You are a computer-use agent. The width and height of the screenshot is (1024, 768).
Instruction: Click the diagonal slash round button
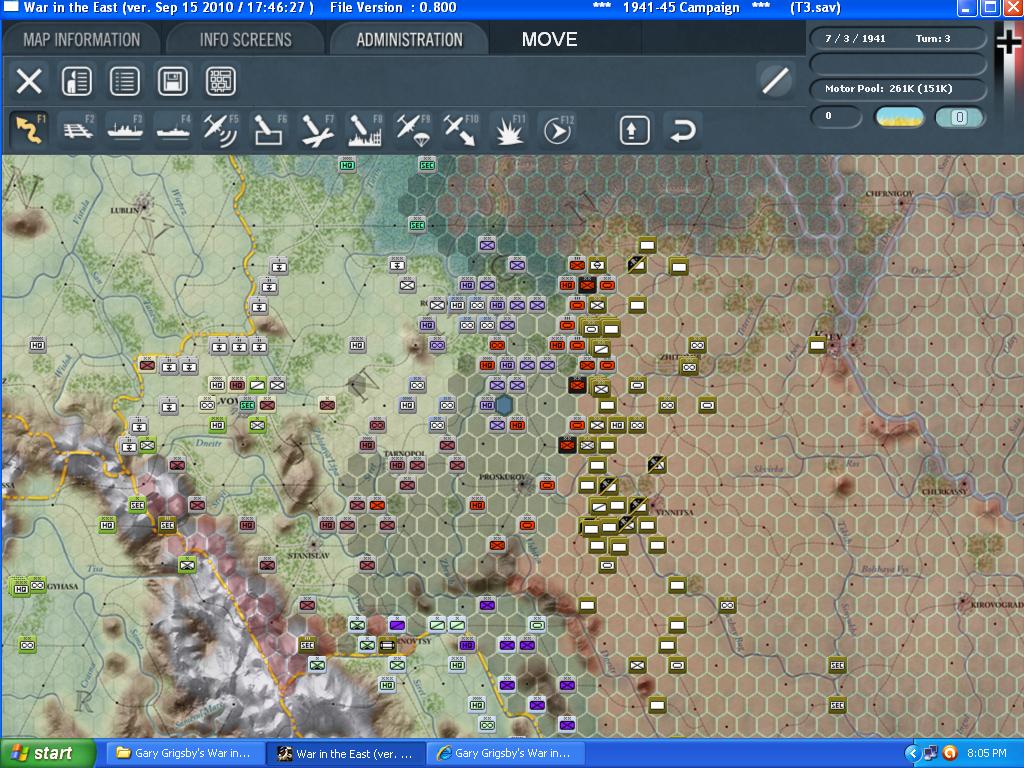click(x=776, y=82)
